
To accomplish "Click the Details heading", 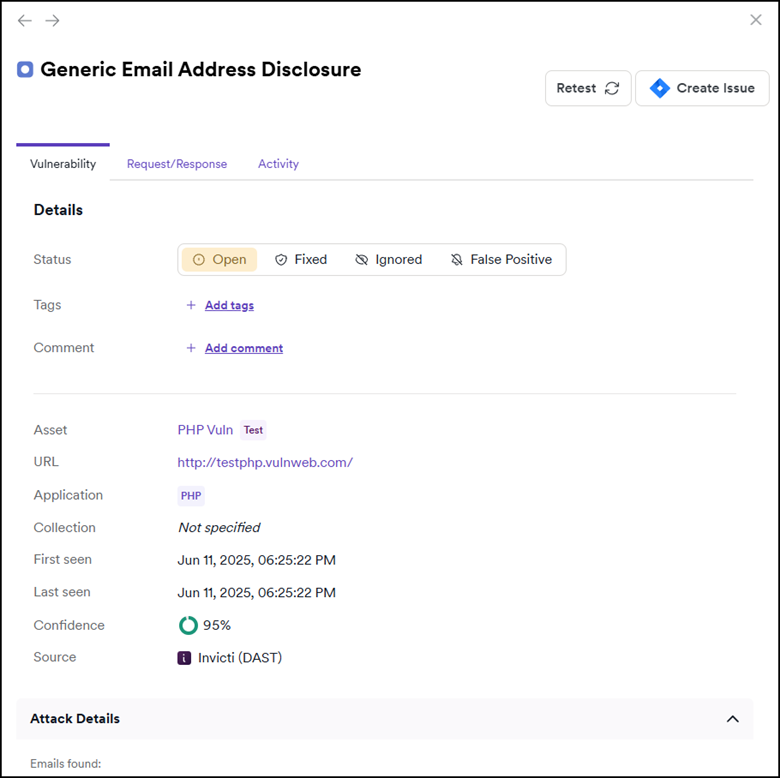I will [x=58, y=210].
